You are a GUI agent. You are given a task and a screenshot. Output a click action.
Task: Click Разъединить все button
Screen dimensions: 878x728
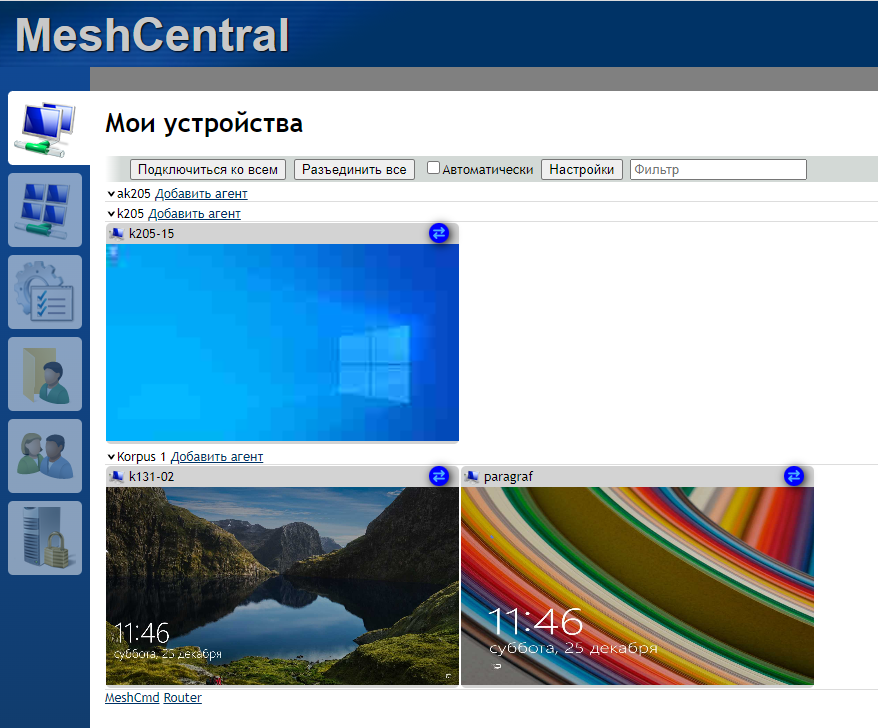tap(354, 169)
